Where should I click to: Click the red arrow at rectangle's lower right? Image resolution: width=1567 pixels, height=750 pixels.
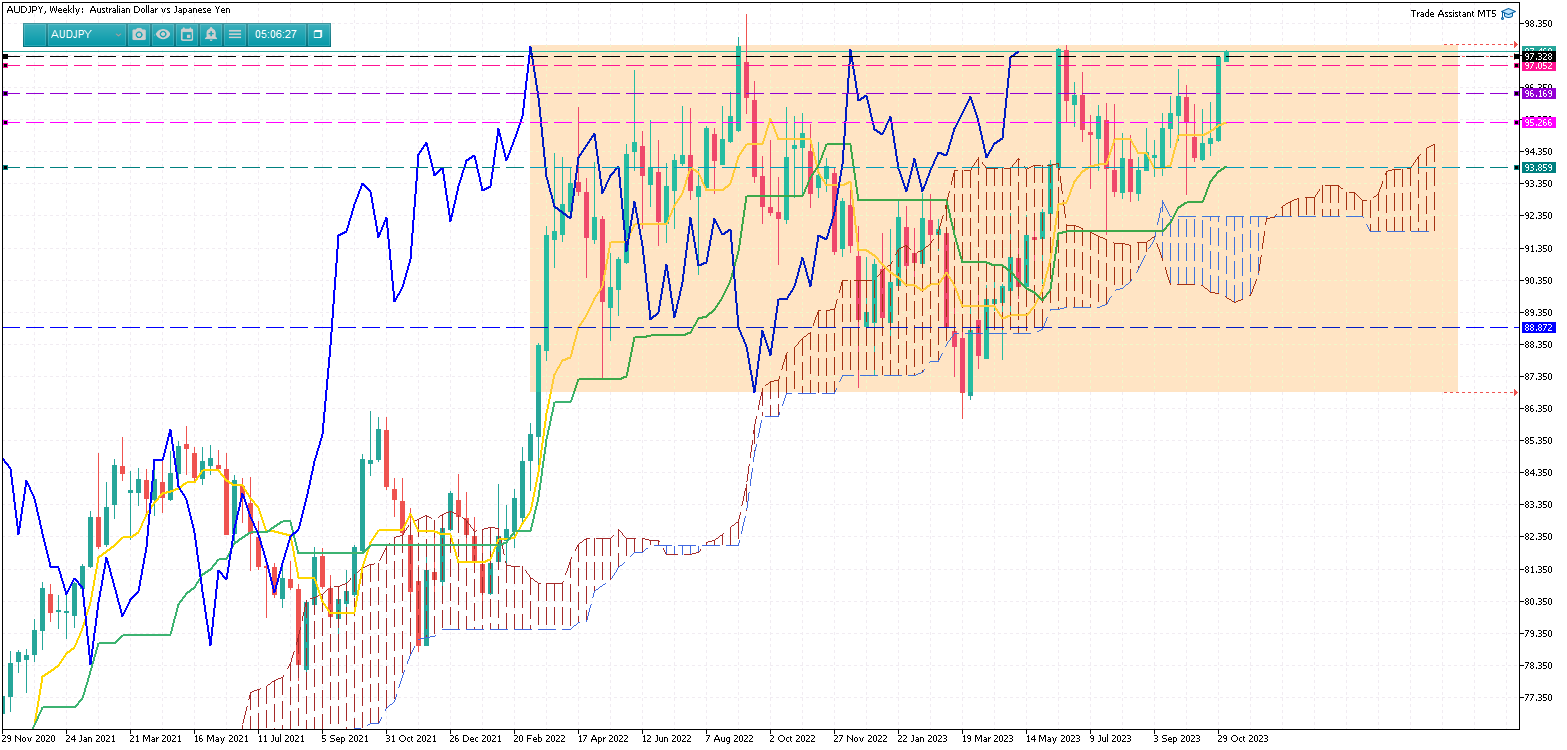pyautogui.click(x=1514, y=392)
